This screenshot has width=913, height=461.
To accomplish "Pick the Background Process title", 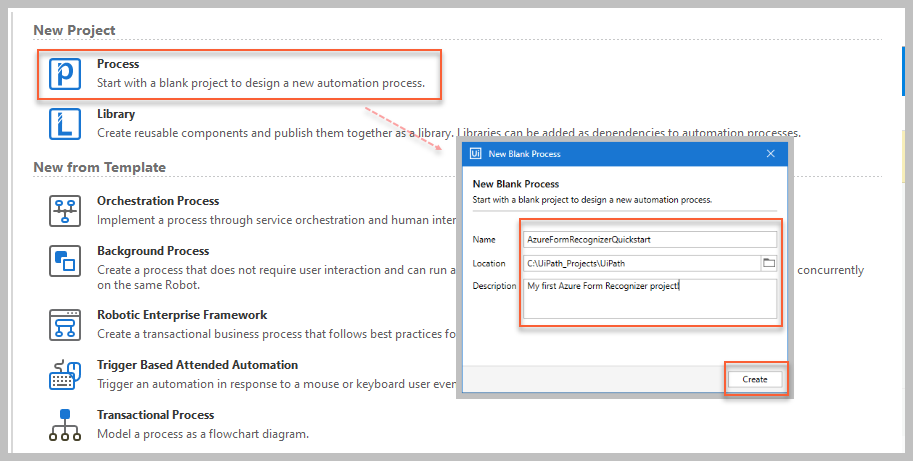I will pos(153,251).
